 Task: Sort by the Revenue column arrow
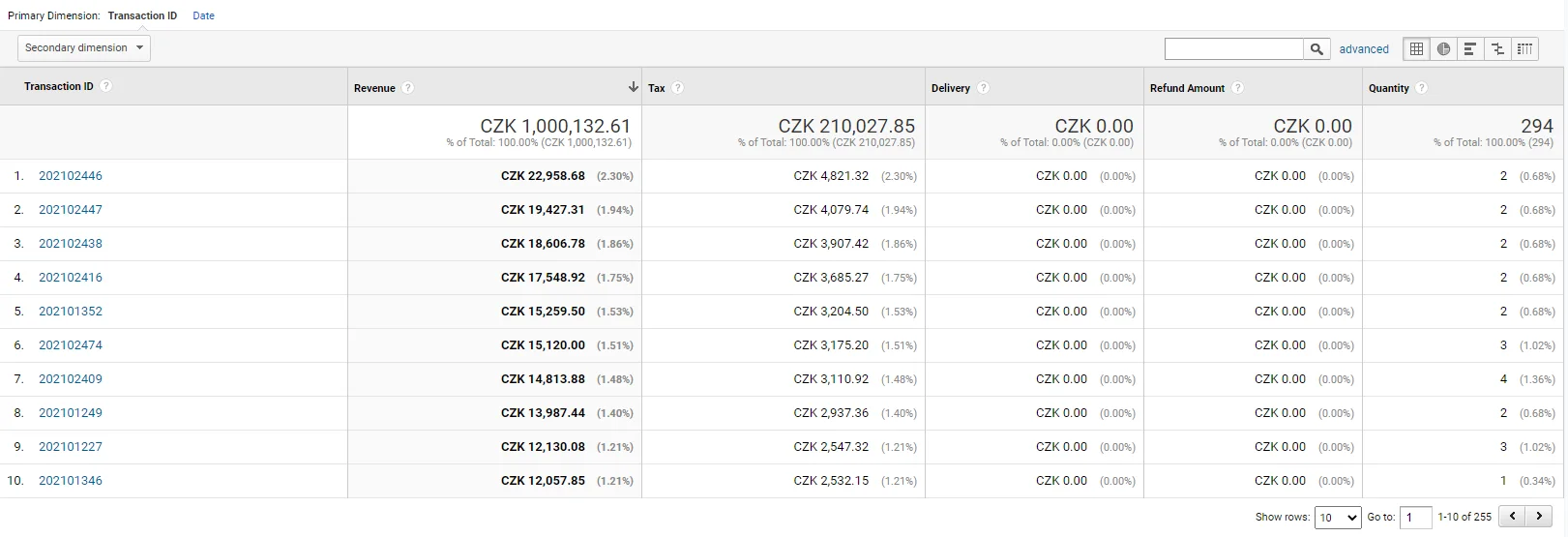[633, 87]
